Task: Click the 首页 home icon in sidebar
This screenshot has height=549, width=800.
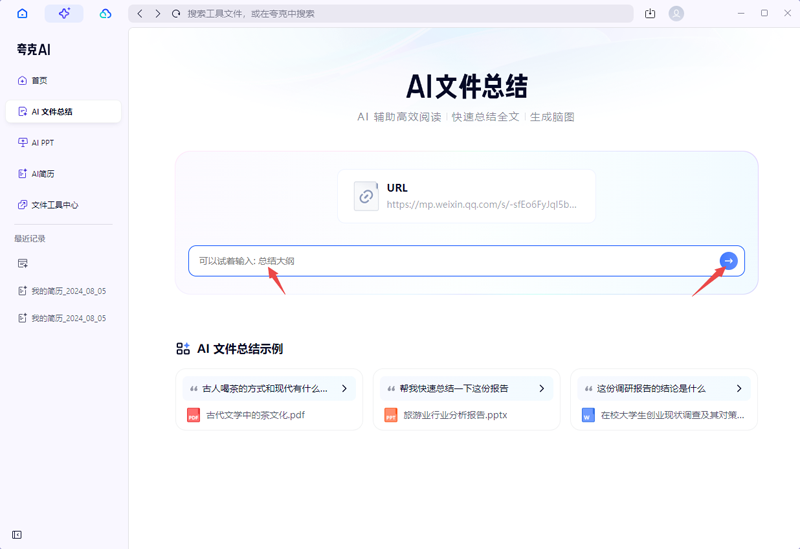Action: (x=22, y=81)
